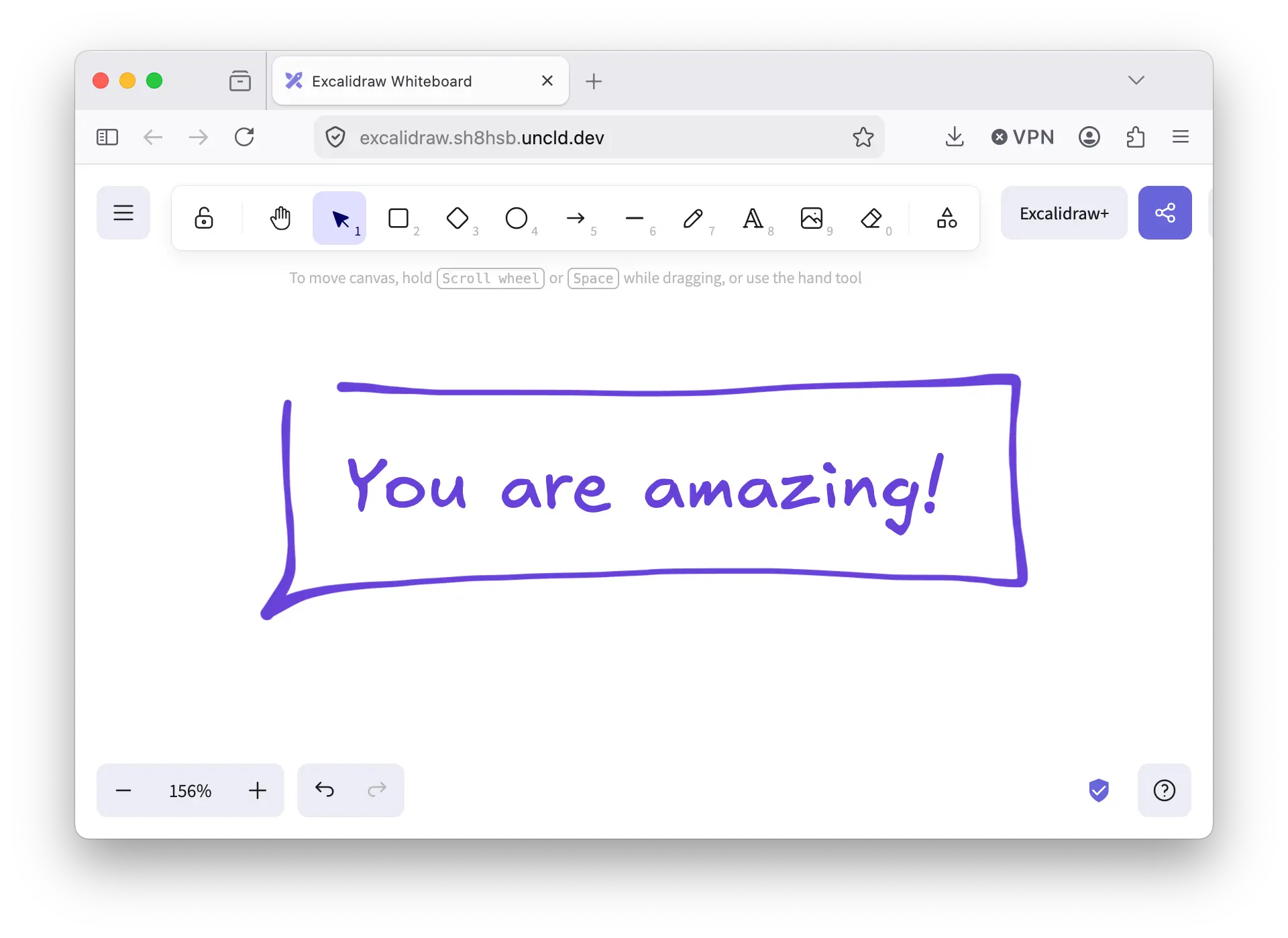The width and height of the screenshot is (1288, 938).
Task: Zoom in with the plus button
Action: point(258,790)
